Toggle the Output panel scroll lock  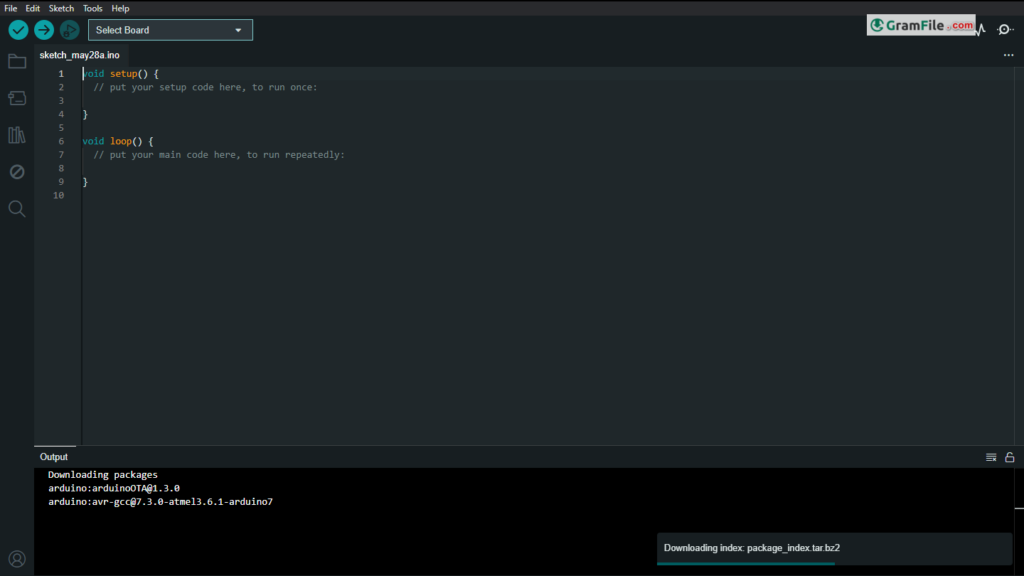pos(1010,457)
